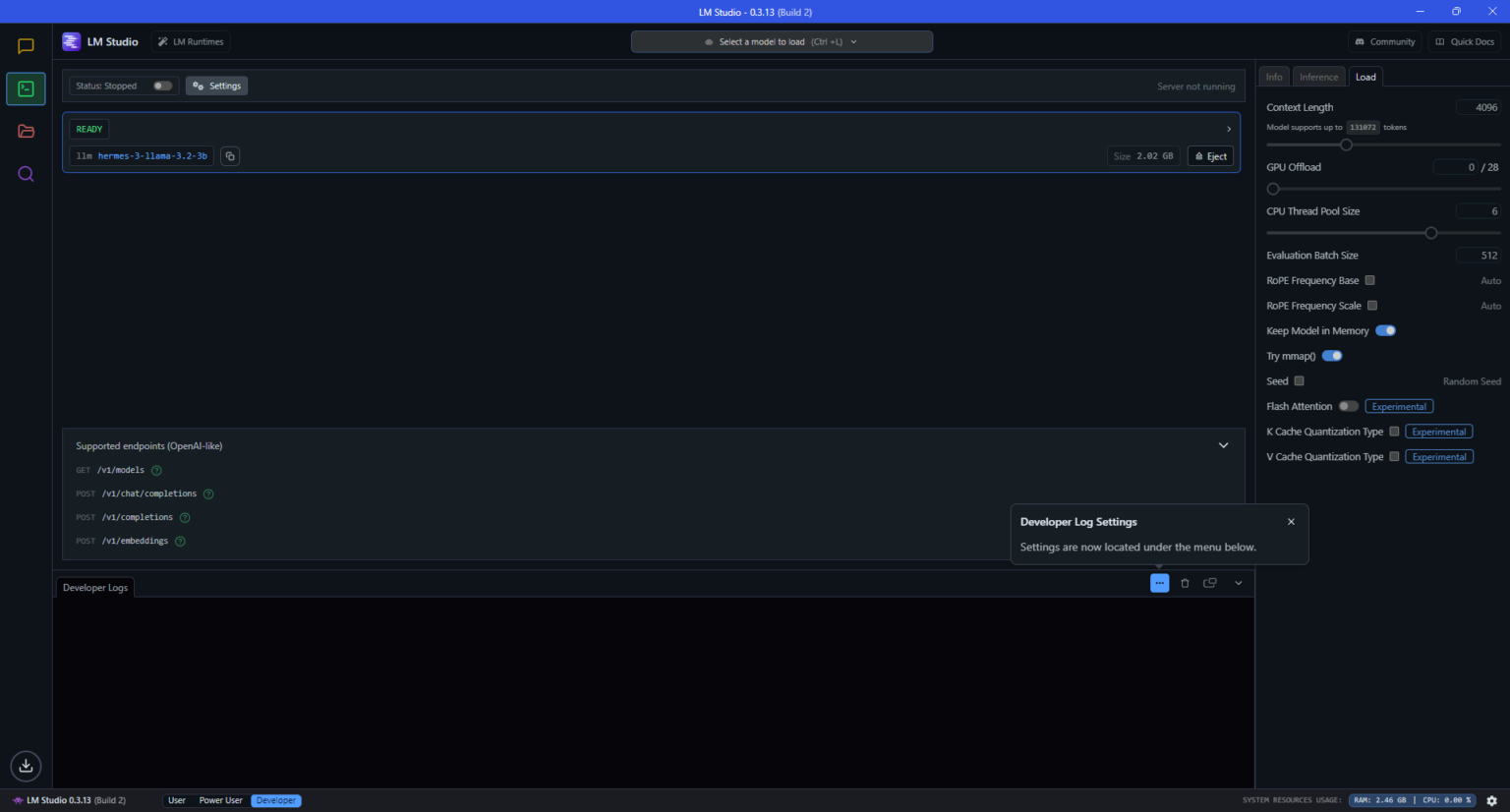Screen dimensions: 1510x812
Task: Eject the loaded model
Action: pos(1210,156)
